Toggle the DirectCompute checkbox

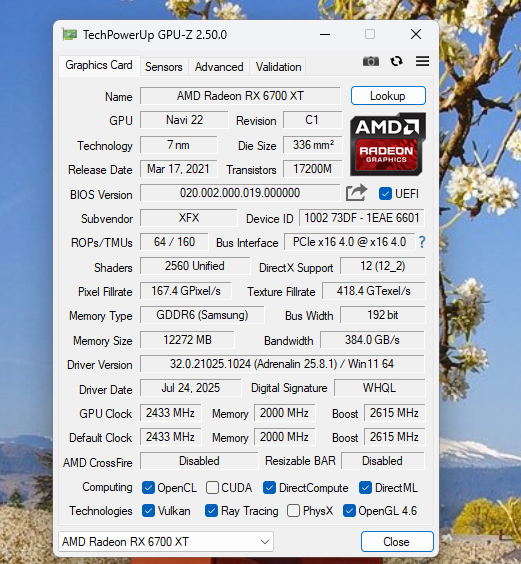[269, 488]
